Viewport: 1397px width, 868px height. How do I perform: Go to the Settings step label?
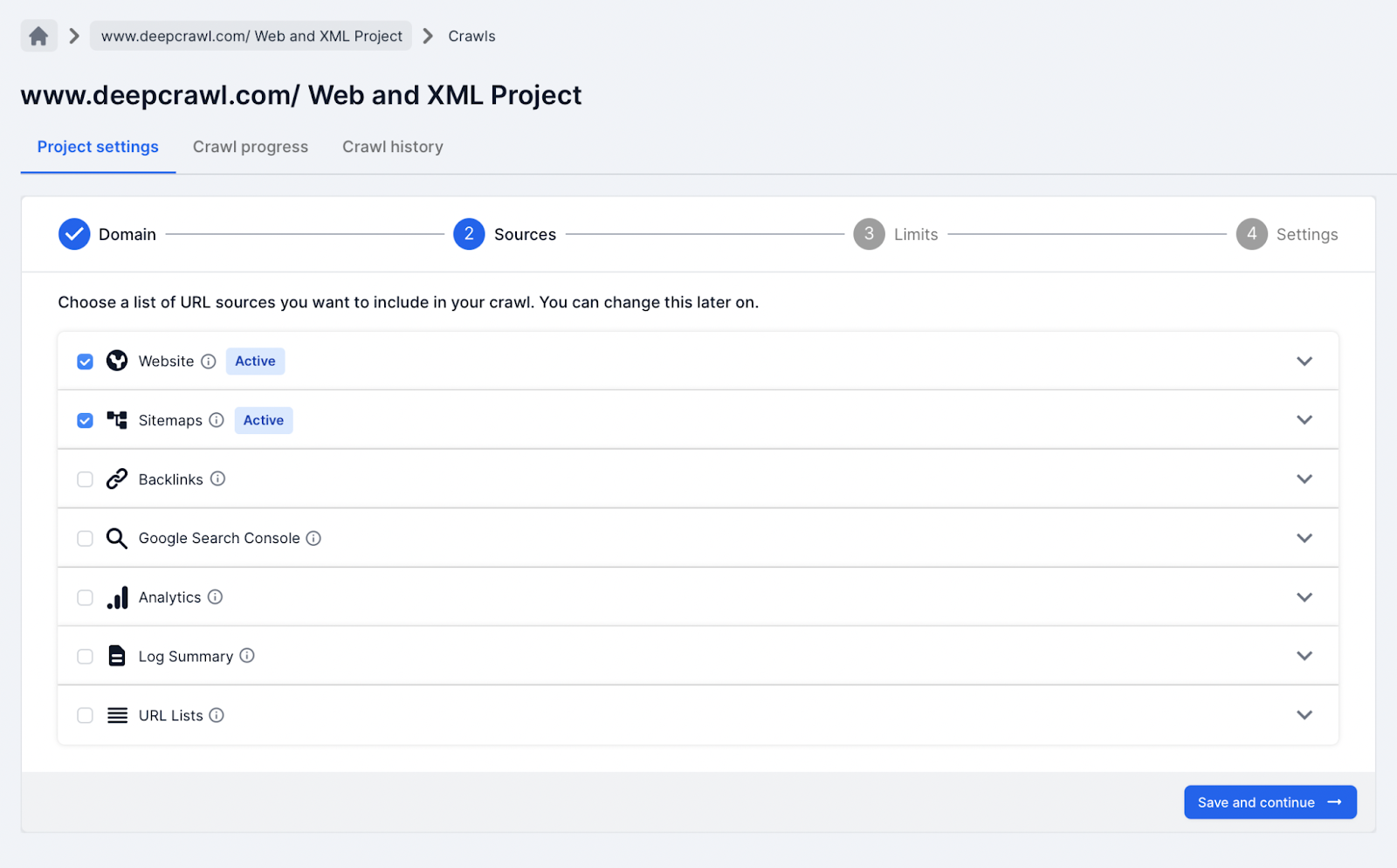coord(1307,234)
